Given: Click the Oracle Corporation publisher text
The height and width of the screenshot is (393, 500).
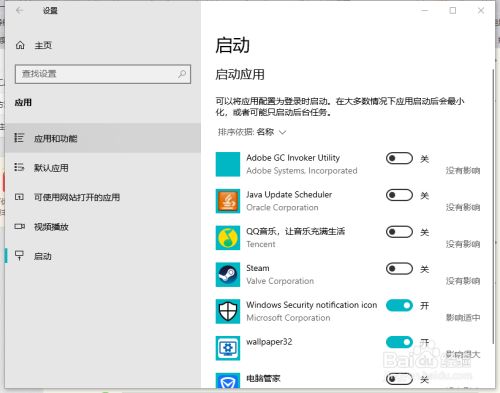Looking at the screenshot, I should (282, 207).
